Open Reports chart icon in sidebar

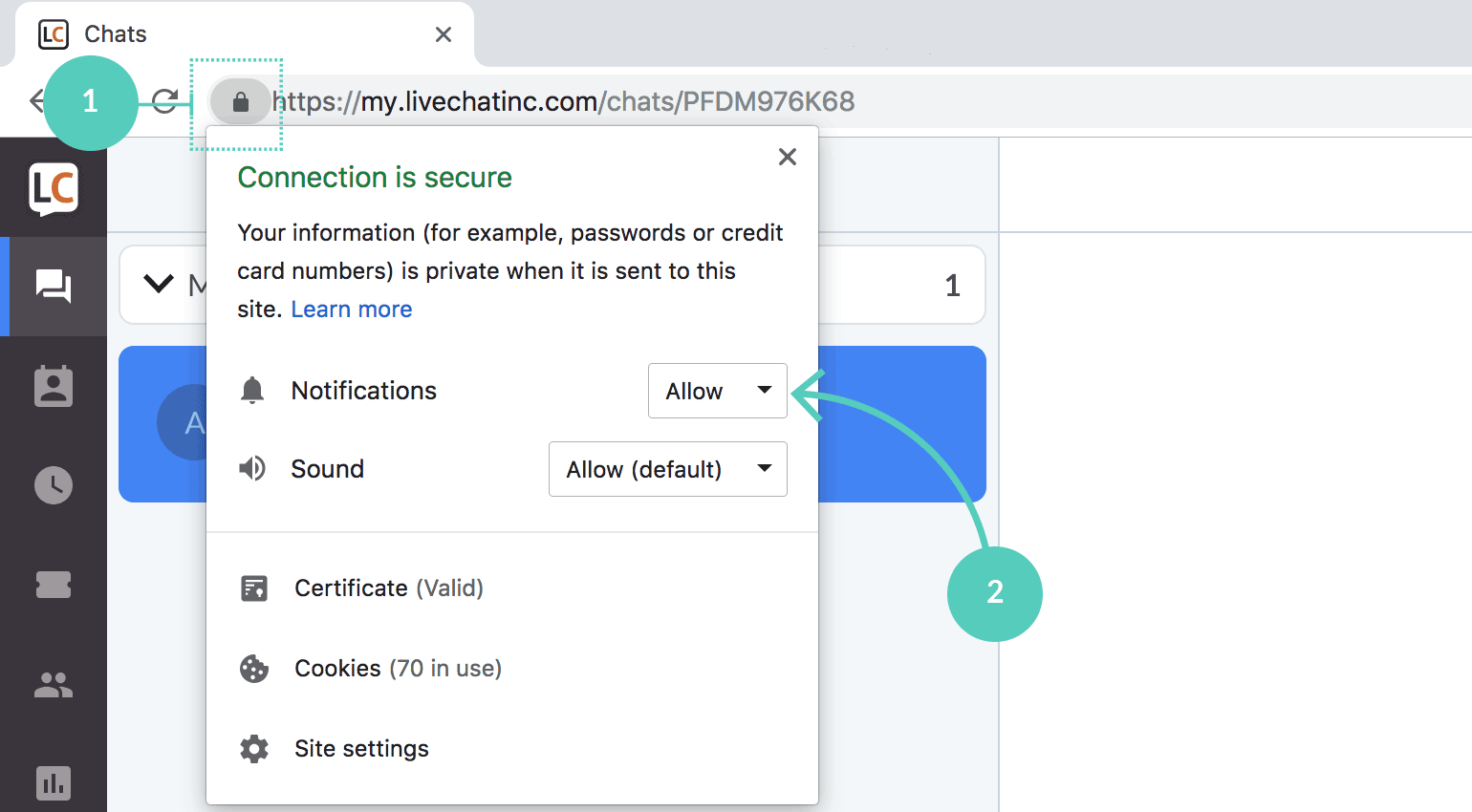tap(54, 783)
